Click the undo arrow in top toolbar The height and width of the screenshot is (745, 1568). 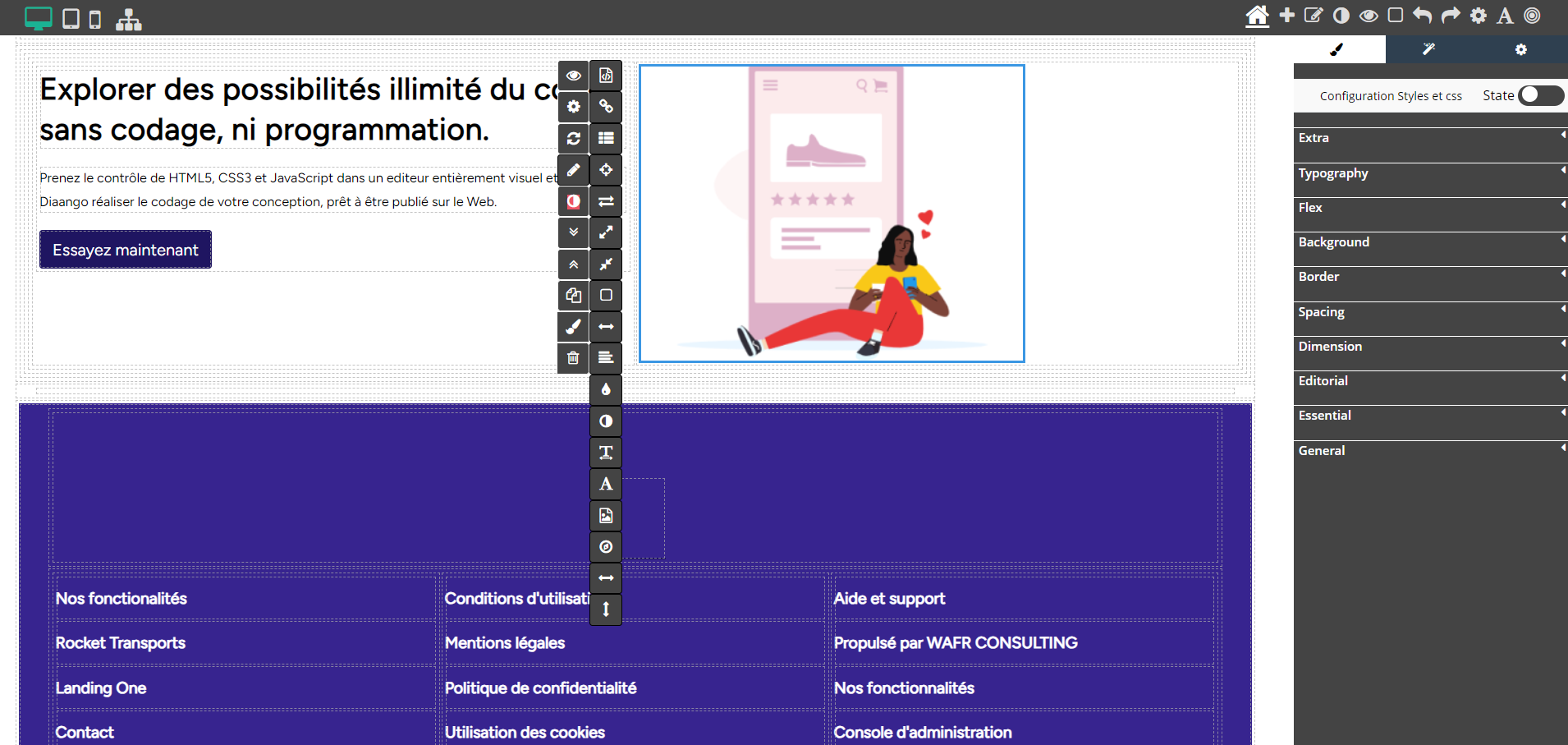tap(1423, 16)
